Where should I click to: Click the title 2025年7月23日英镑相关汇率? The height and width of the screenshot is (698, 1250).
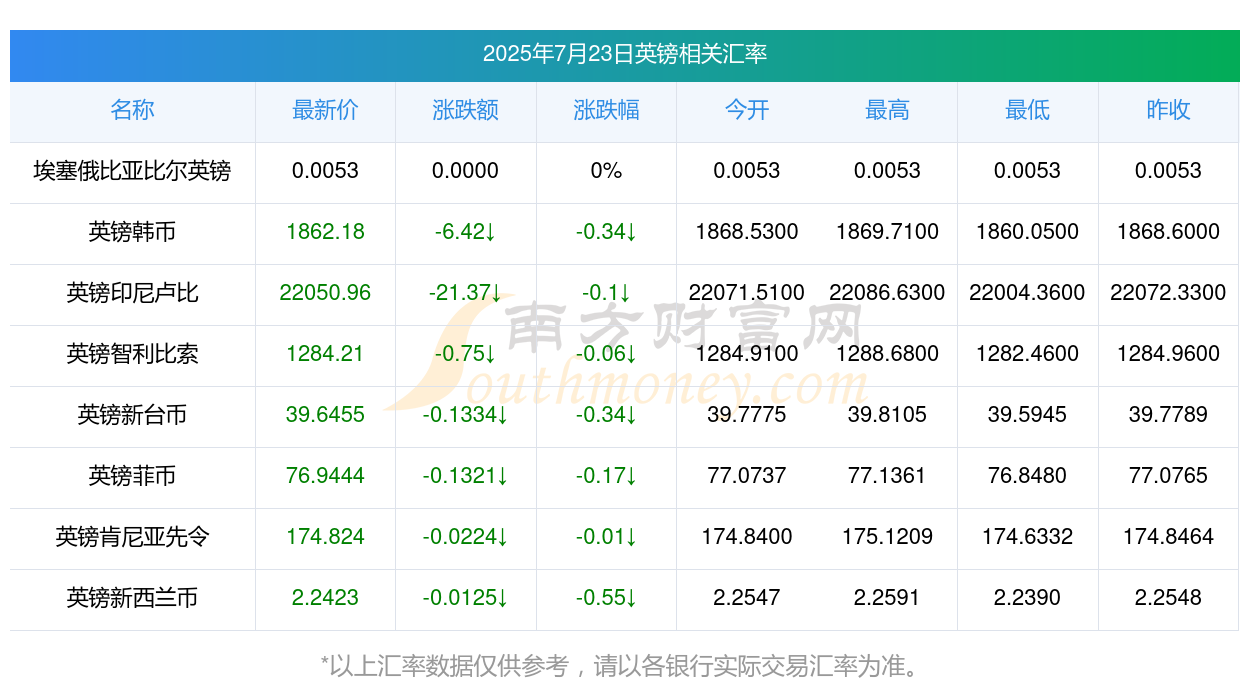click(625, 54)
